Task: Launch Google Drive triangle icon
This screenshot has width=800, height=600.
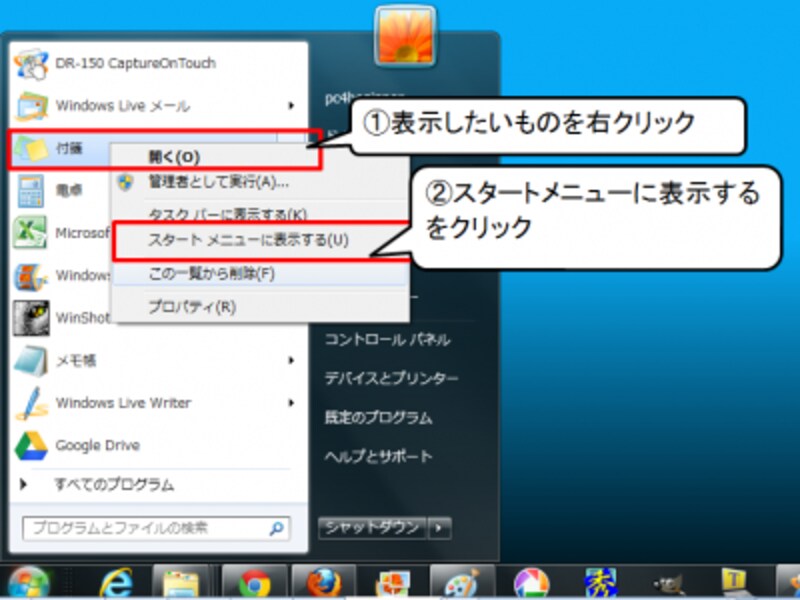Action: tap(31, 445)
